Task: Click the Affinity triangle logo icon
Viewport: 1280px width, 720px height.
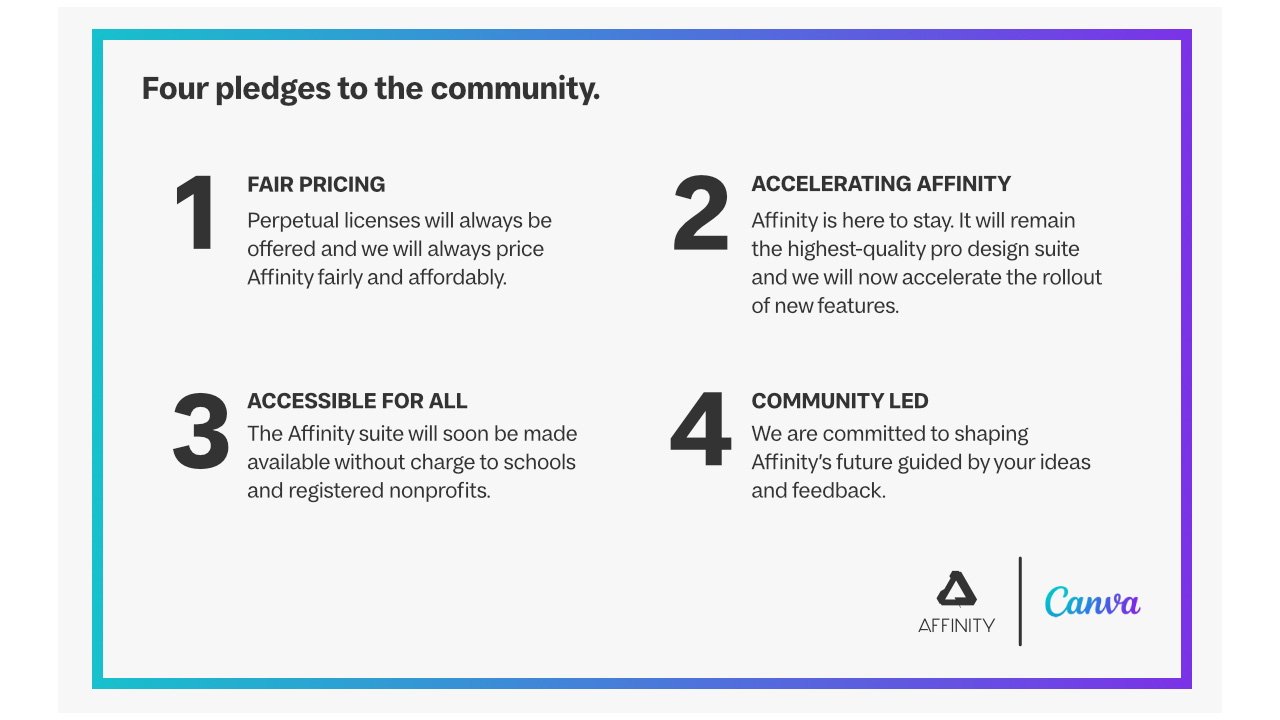Action: click(x=957, y=589)
